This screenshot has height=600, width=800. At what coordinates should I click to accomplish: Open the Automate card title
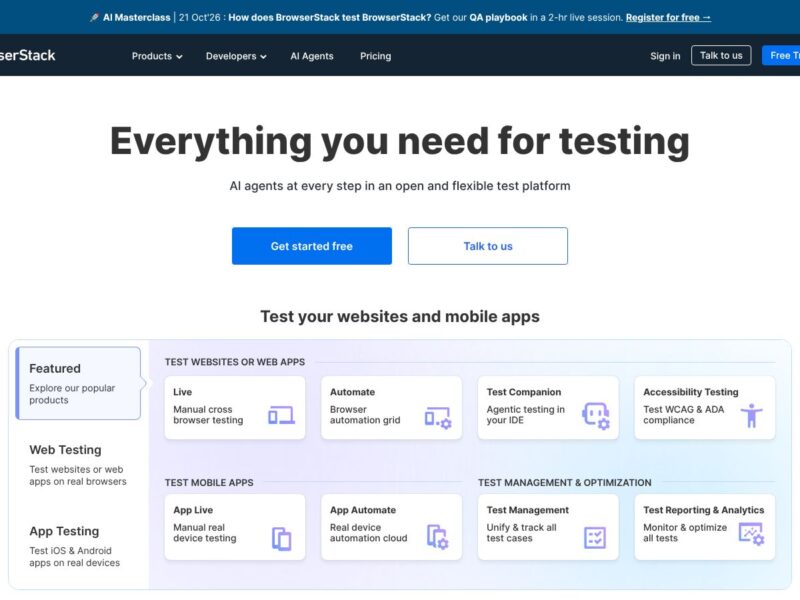coord(352,392)
